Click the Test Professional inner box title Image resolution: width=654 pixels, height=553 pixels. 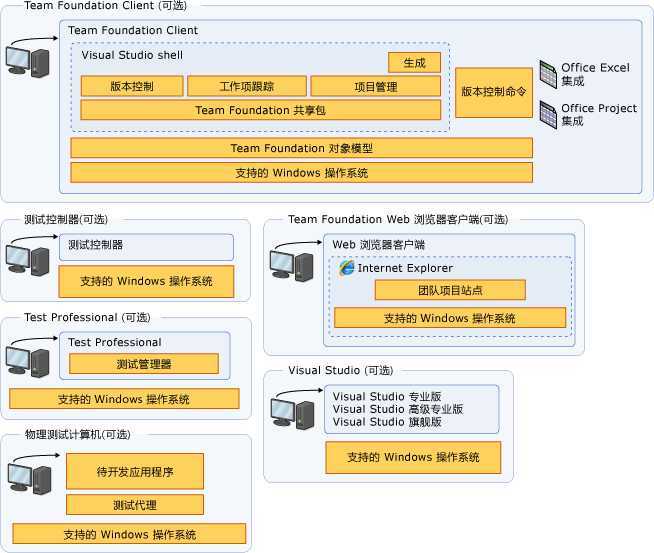(x=115, y=342)
